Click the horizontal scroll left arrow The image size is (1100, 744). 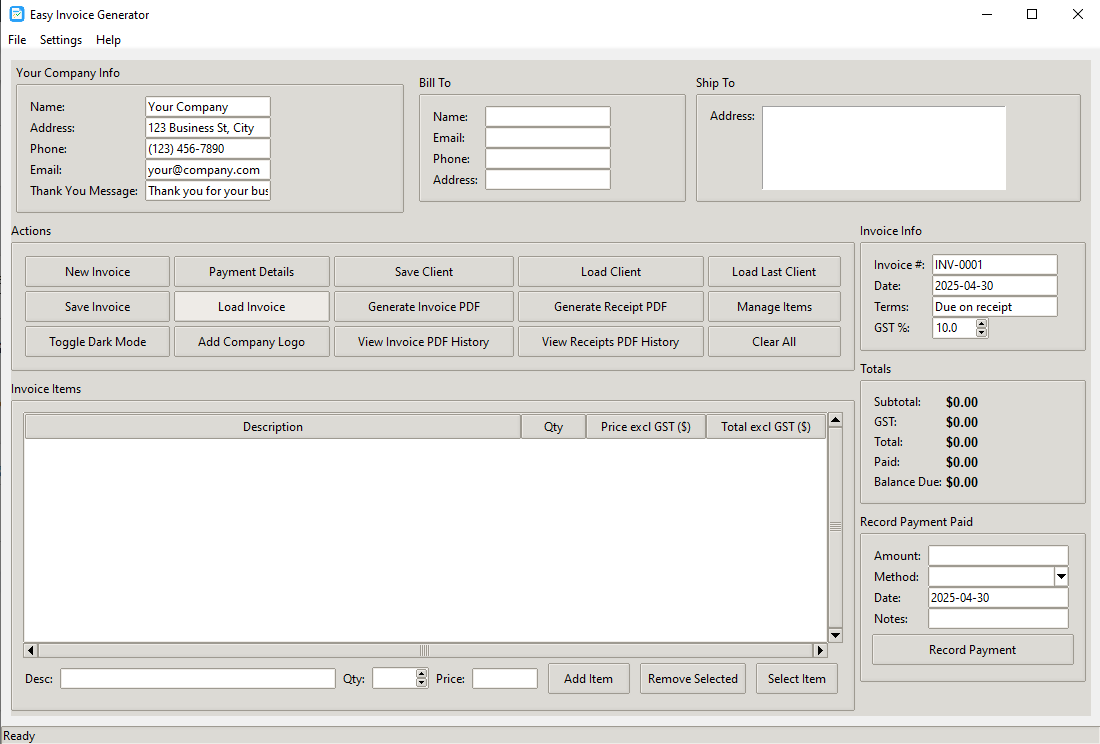[x=31, y=650]
